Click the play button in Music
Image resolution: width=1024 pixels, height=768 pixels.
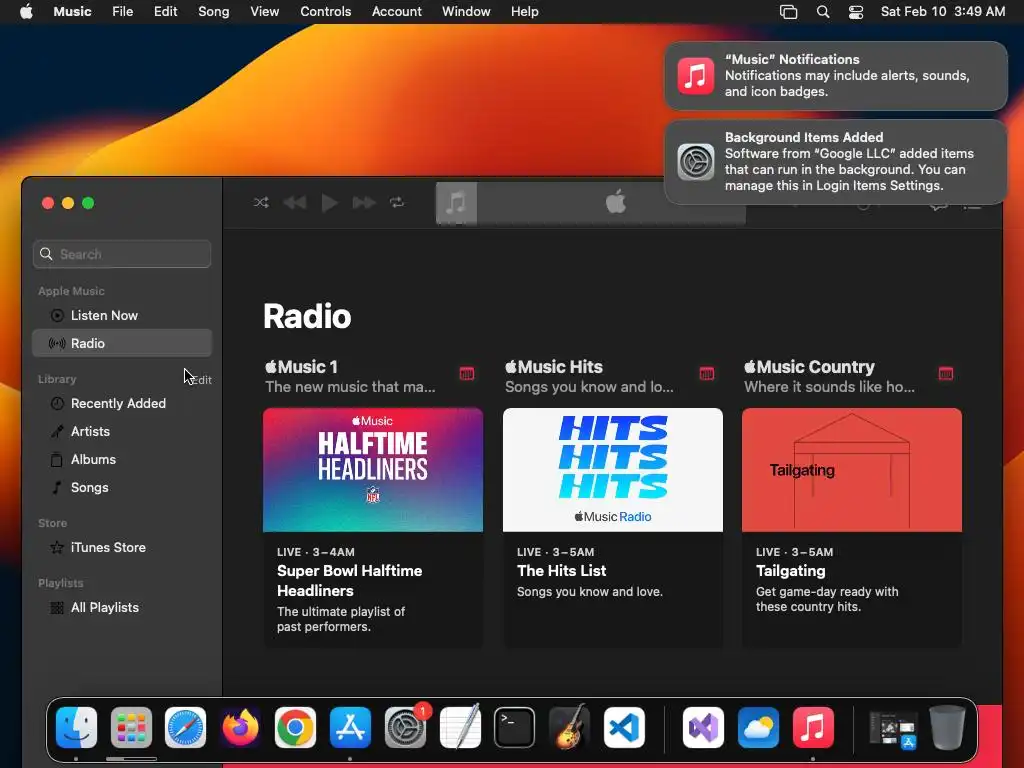click(x=330, y=202)
